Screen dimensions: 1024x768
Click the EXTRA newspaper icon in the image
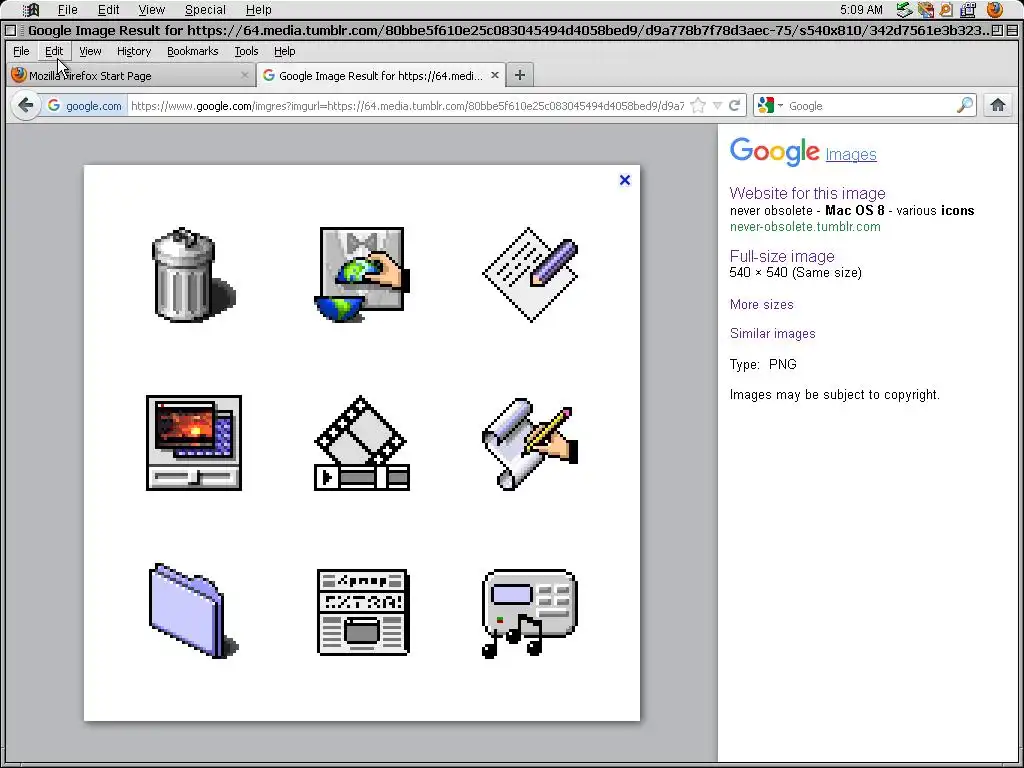(362, 612)
